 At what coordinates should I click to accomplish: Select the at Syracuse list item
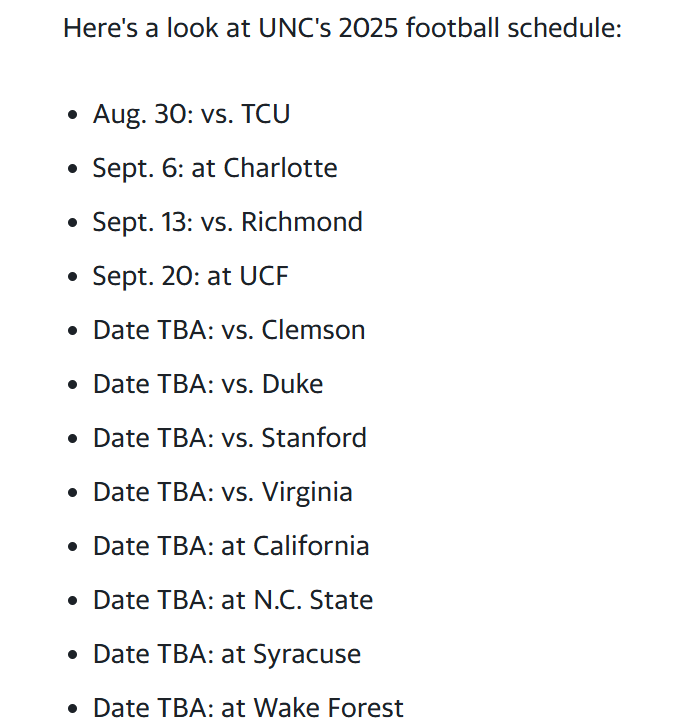click(227, 655)
